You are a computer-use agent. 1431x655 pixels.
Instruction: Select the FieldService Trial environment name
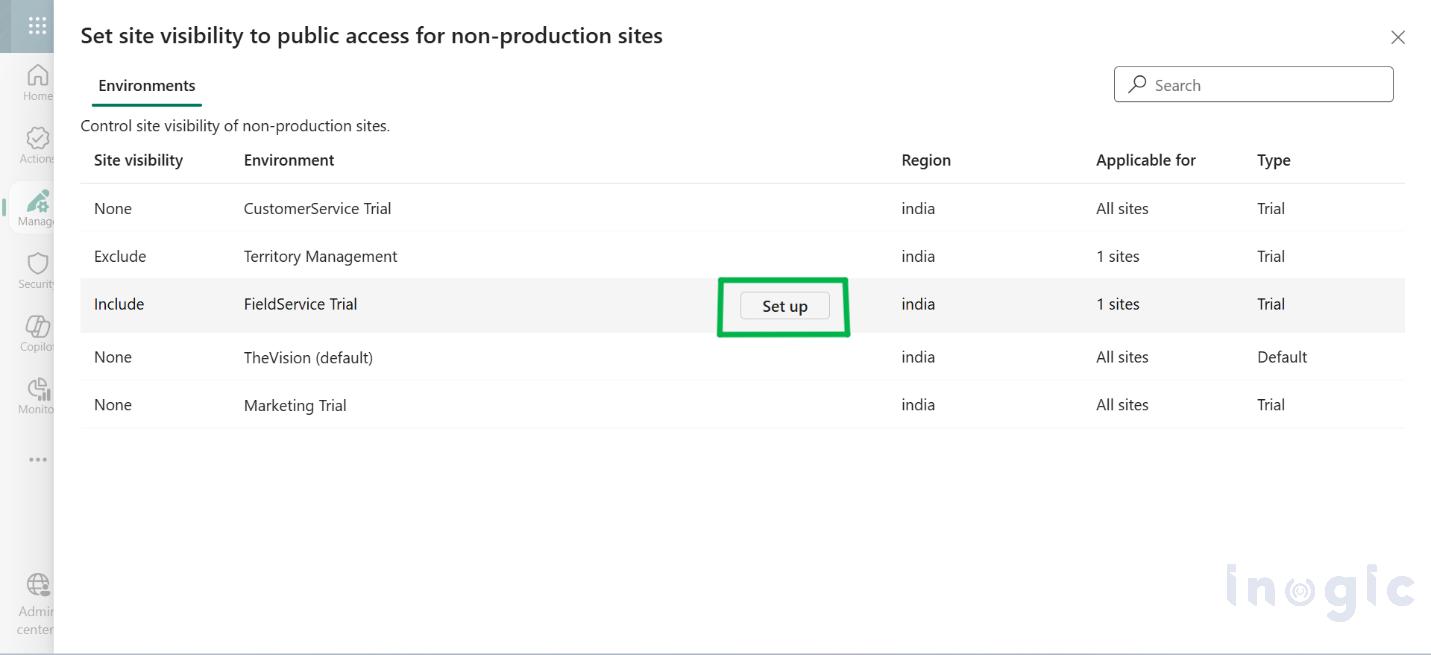tap(300, 304)
